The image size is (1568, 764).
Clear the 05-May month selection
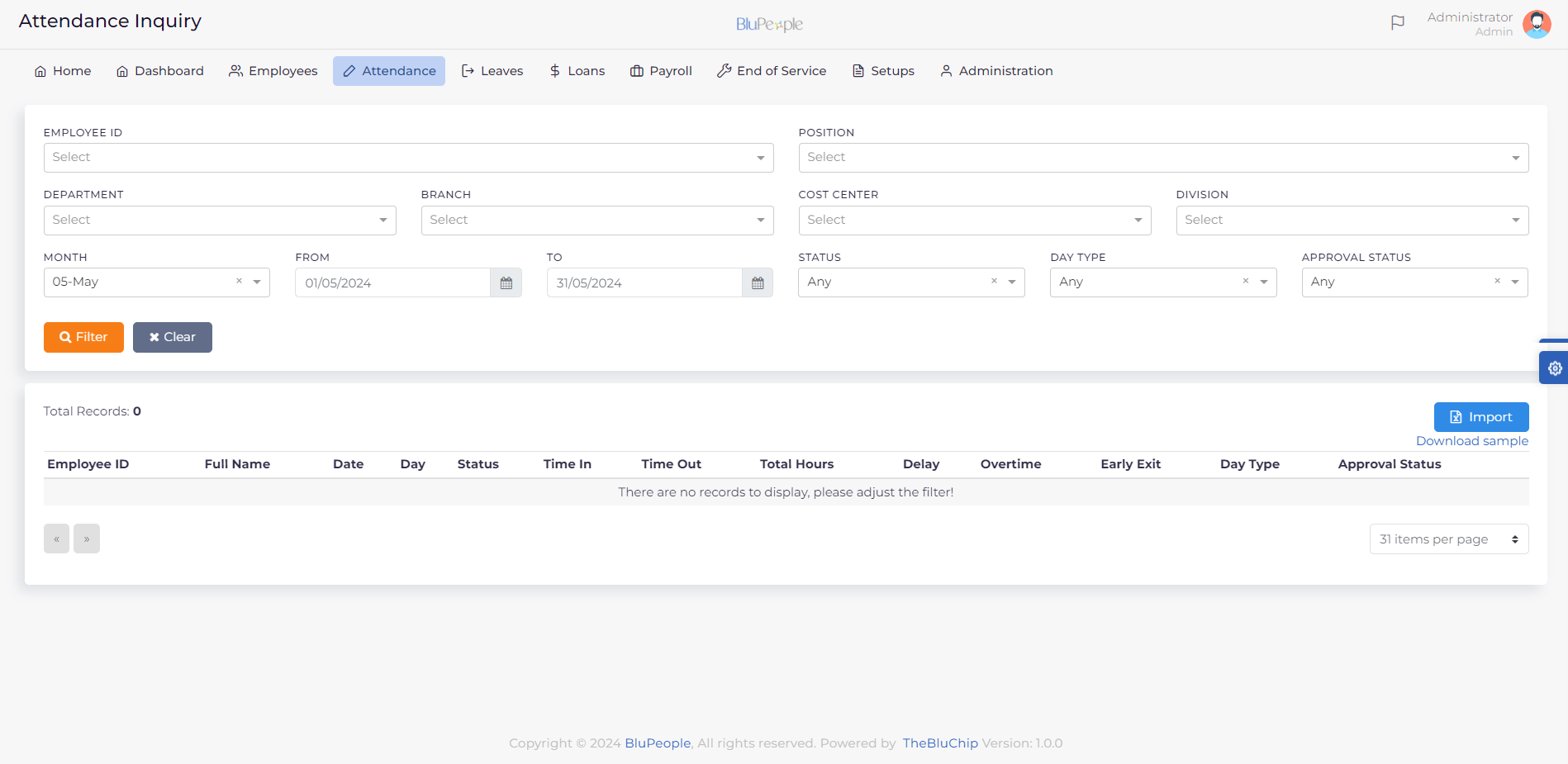coord(239,282)
